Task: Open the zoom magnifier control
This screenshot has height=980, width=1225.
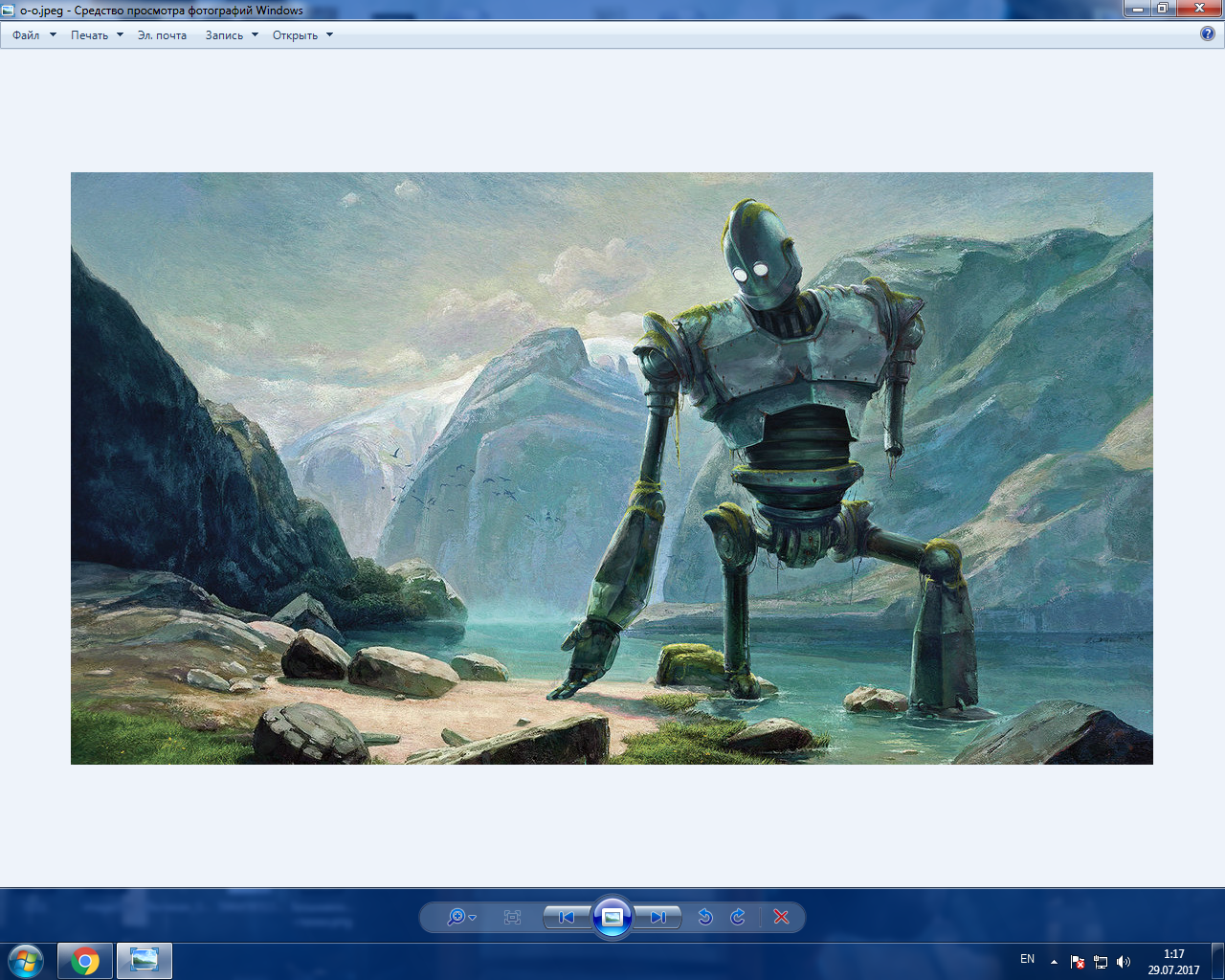Action: coord(461,917)
